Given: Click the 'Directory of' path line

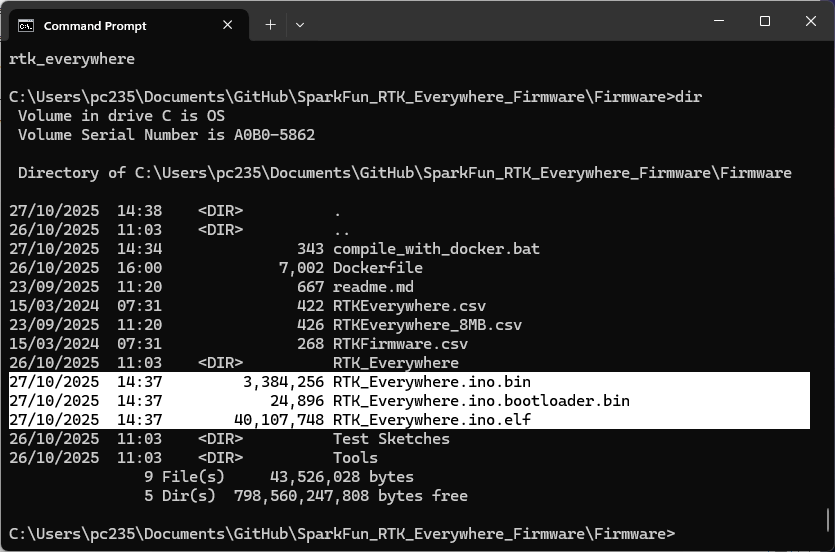Looking at the screenshot, I should coord(404,173).
